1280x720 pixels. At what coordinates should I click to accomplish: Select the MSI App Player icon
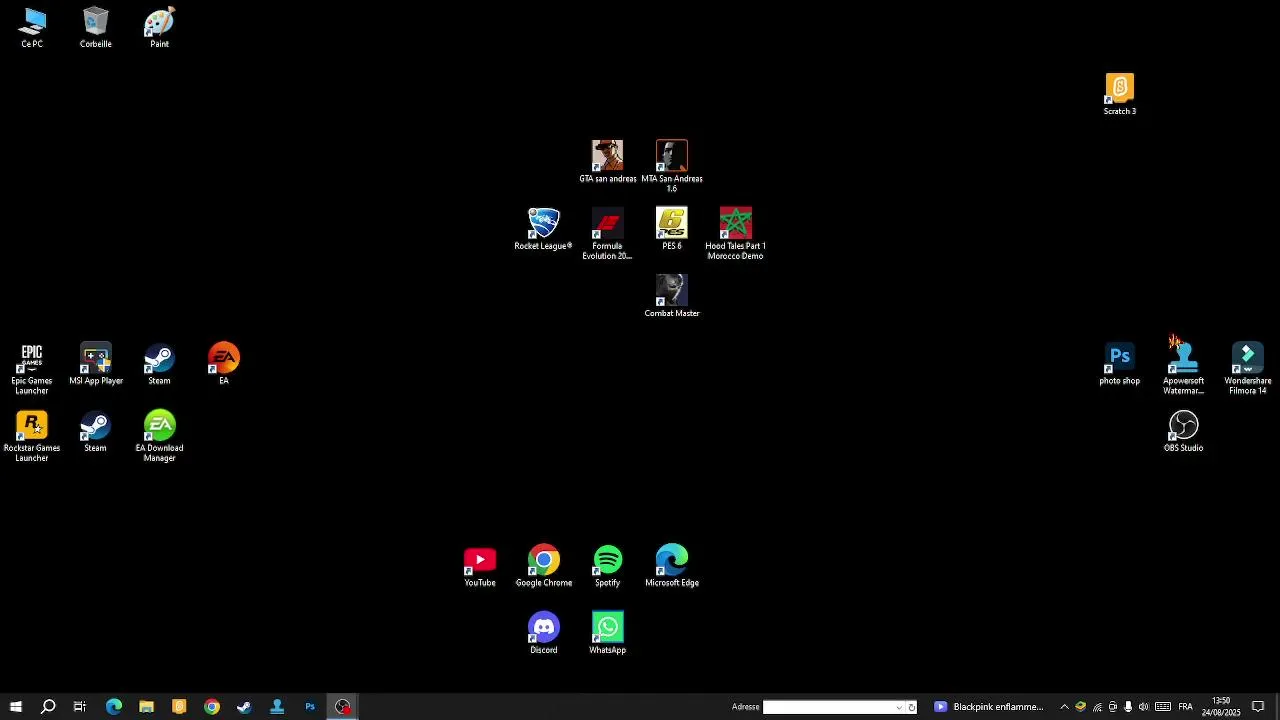click(96, 364)
